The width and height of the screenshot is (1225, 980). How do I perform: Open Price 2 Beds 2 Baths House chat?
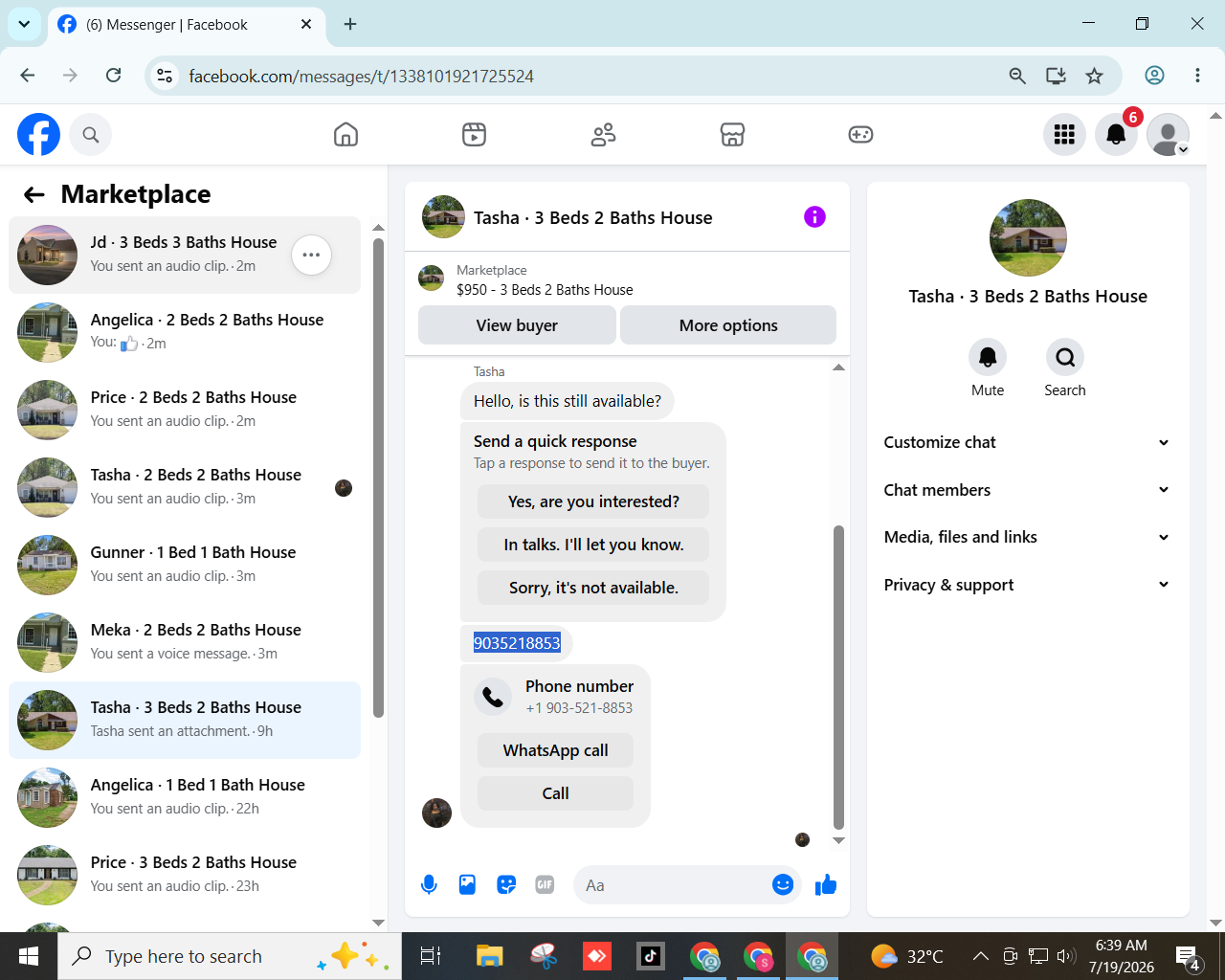click(185, 411)
